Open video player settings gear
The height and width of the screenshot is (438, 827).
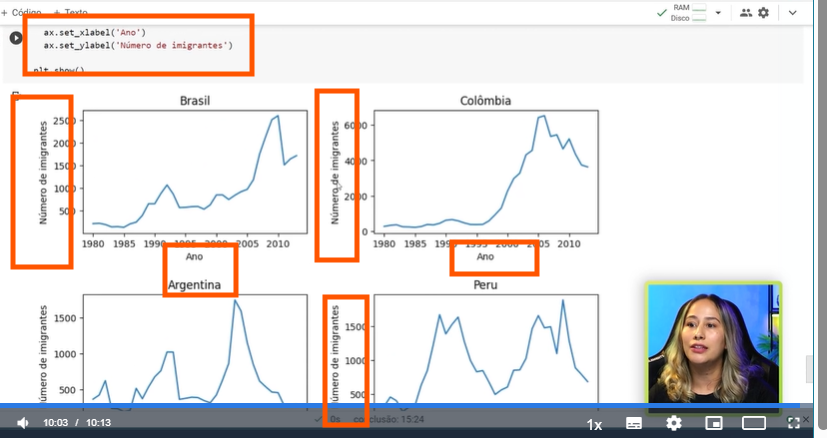[674, 423]
